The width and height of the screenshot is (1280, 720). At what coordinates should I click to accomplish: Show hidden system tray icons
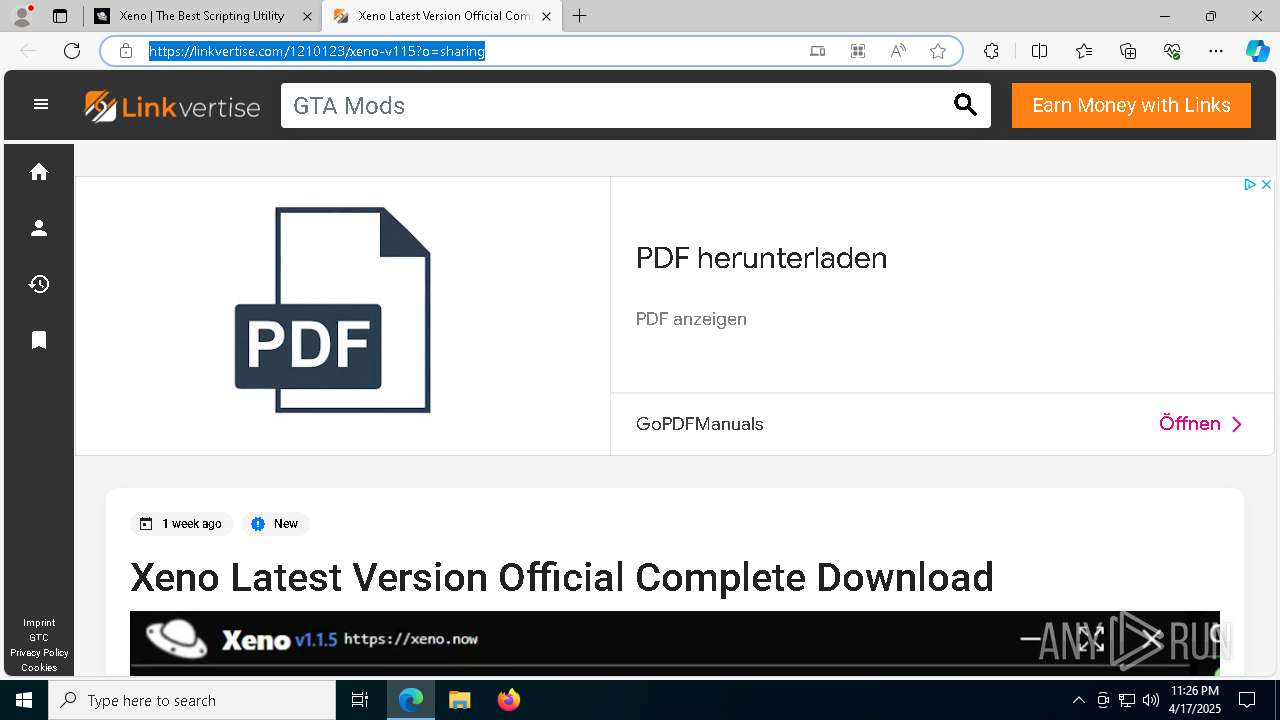[1078, 700]
